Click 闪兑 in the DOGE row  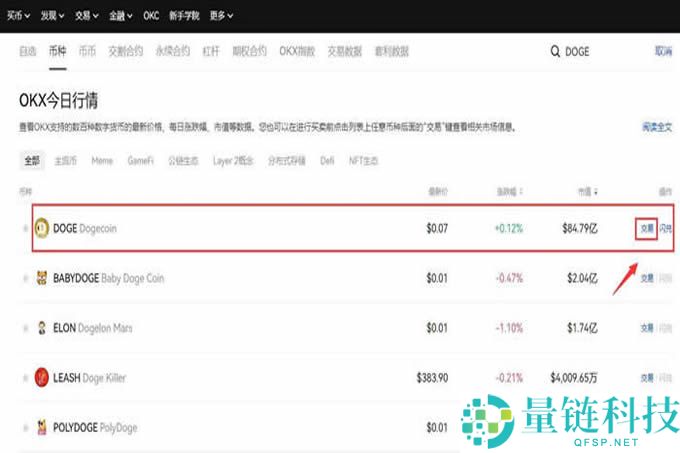pos(666,228)
